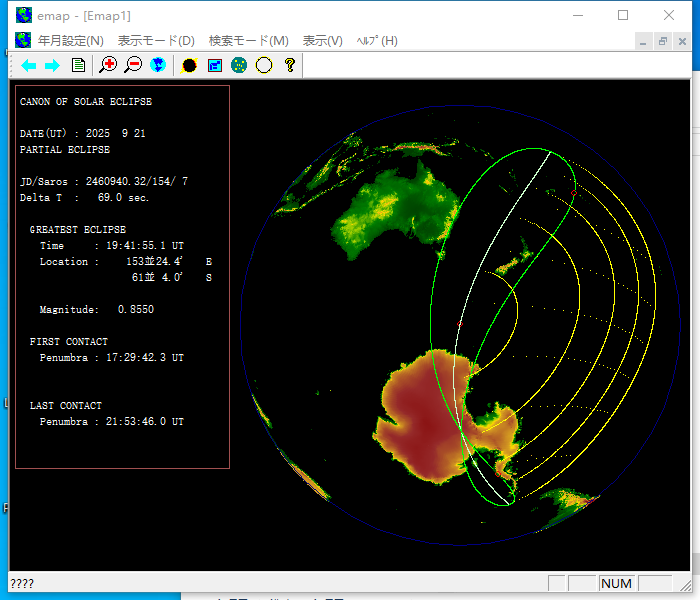Image resolution: width=700 pixels, height=600 pixels.
Task: Click the blue map window icon
Action: [x=215, y=65]
